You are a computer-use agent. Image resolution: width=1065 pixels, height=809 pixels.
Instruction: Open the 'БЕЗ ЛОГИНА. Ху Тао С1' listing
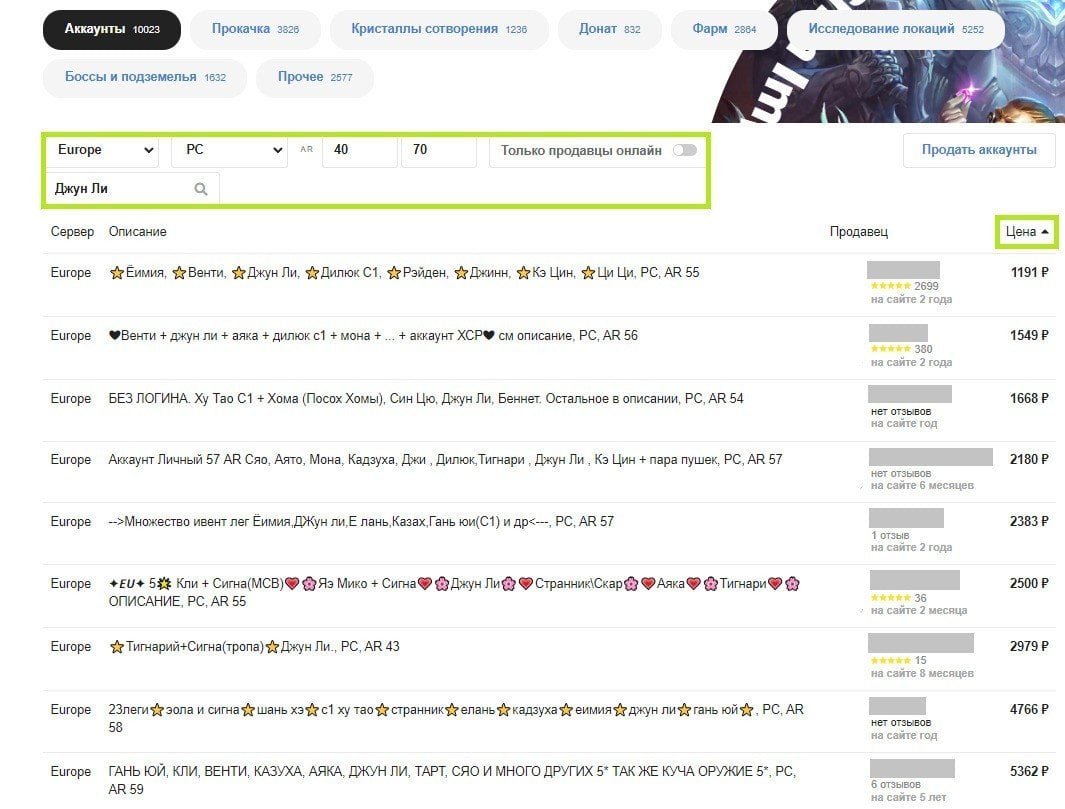[549, 410]
